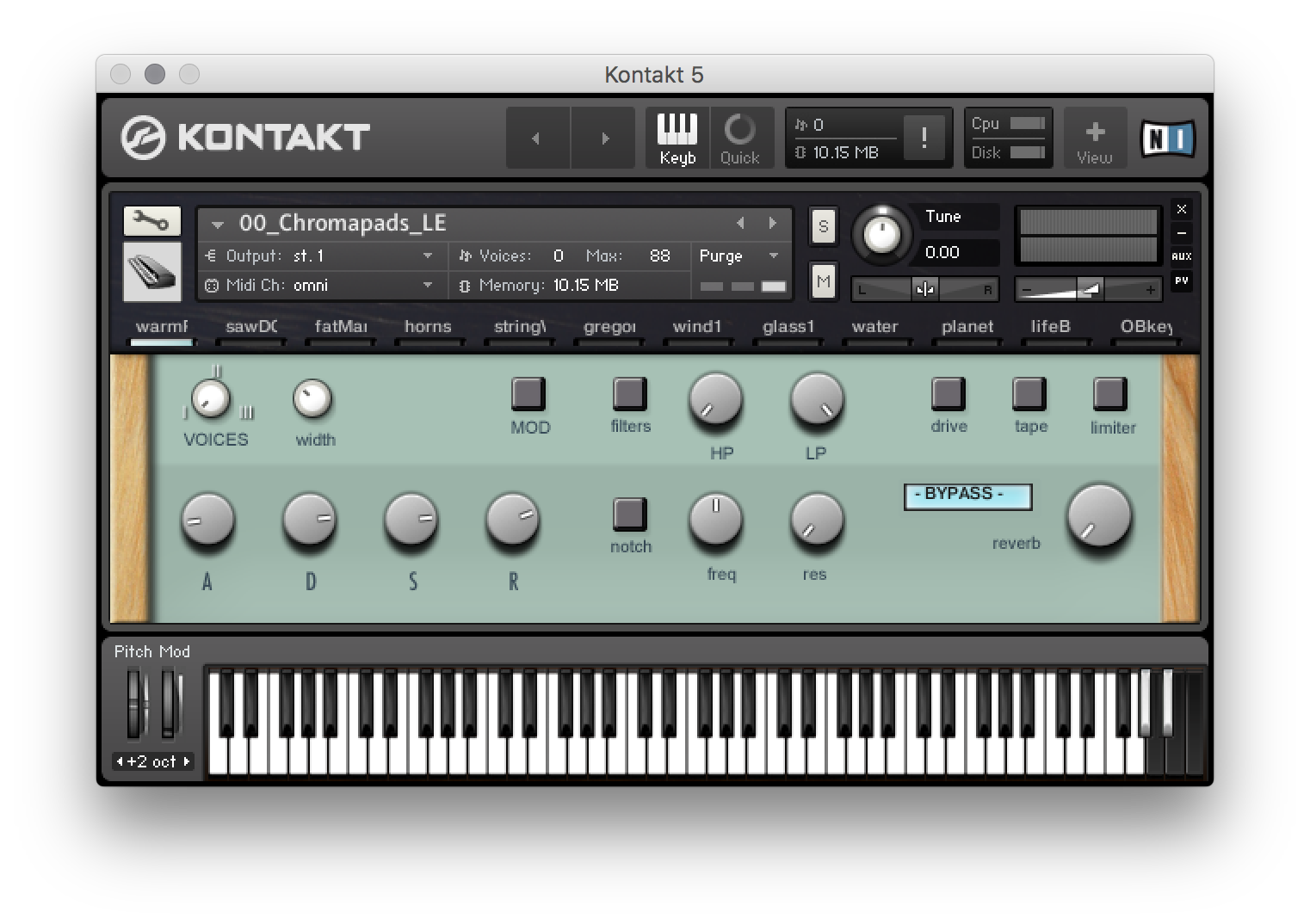
Task: Click the NI logo
Action: (x=1168, y=139)
